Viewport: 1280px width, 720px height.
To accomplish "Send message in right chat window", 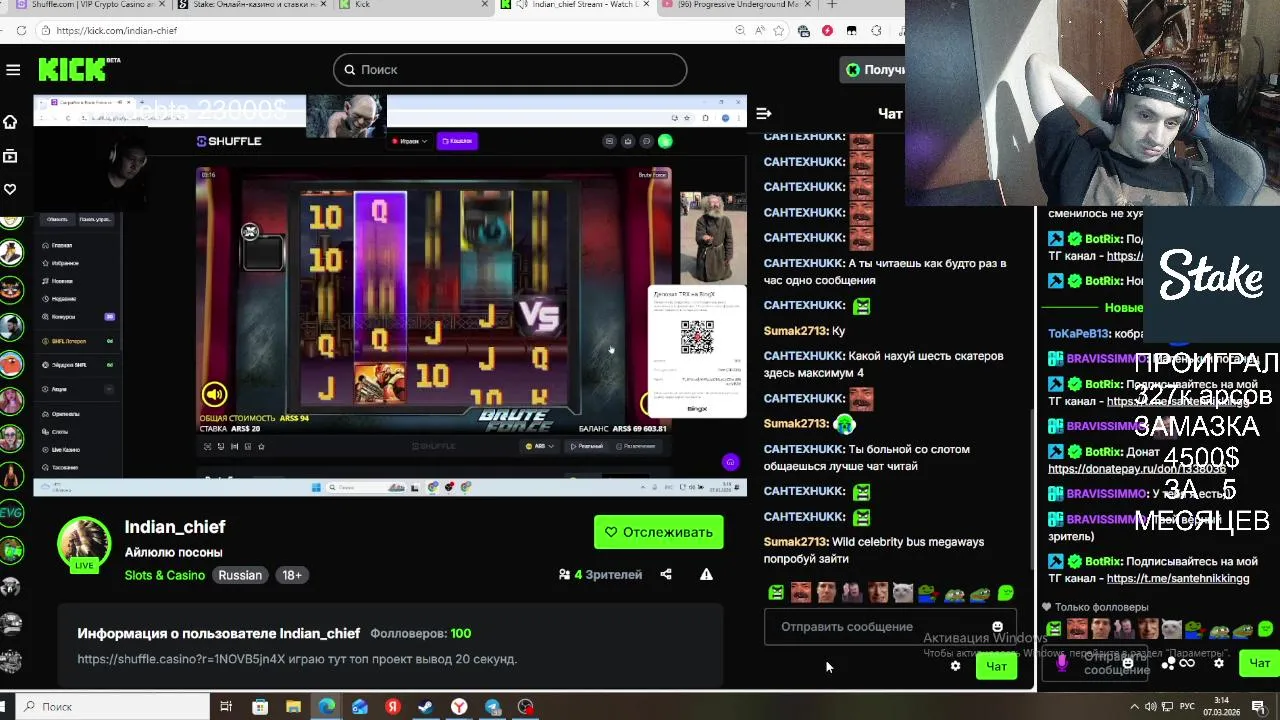I will 1259,663.
